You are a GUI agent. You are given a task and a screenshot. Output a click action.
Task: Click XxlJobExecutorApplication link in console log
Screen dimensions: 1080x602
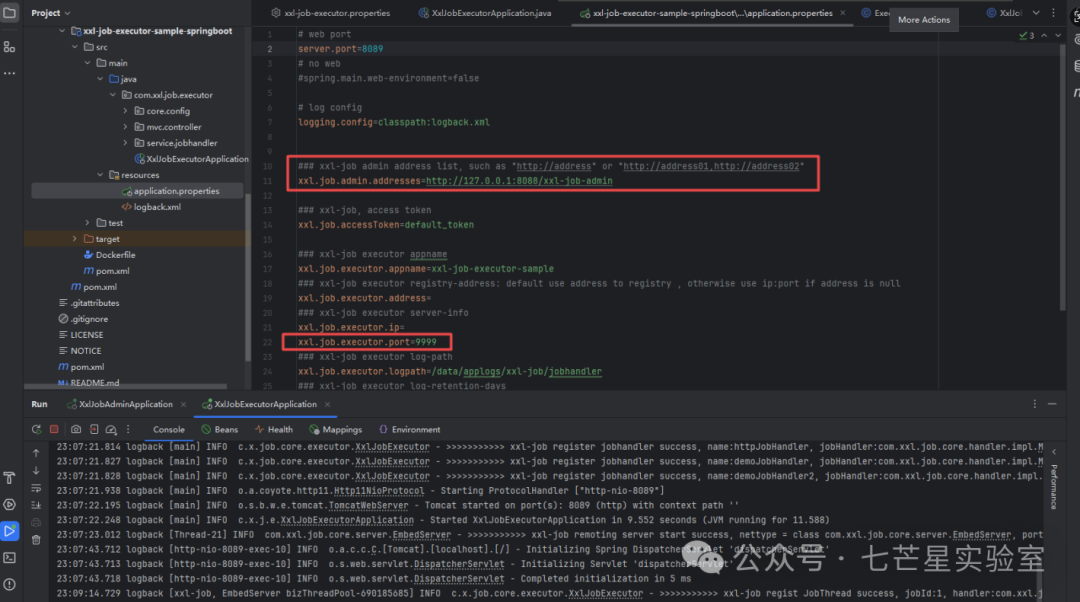(x=346, y=520)
